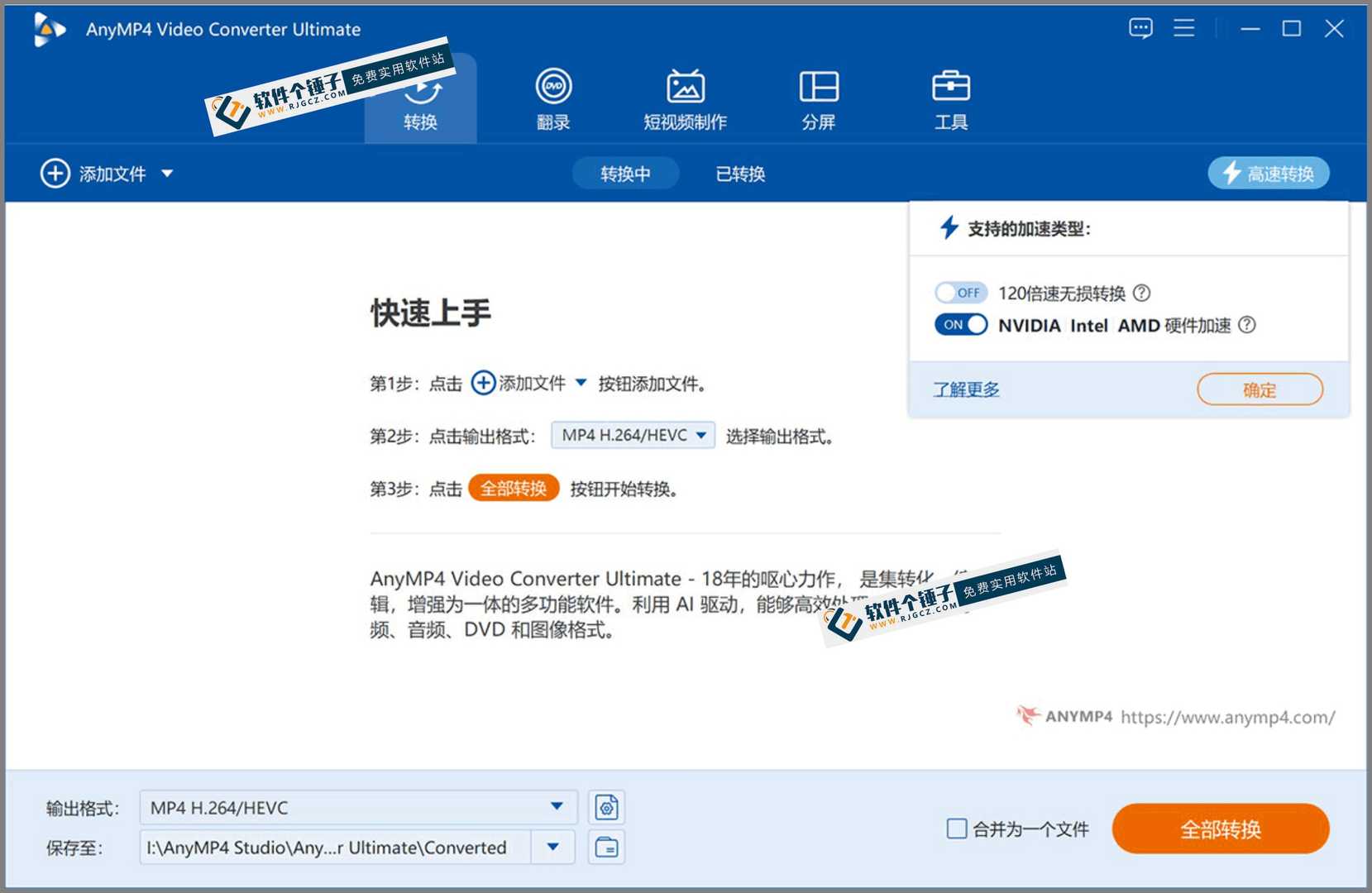Click the AnyMP4 app logo
The image size is (1372, 893).
49,30
